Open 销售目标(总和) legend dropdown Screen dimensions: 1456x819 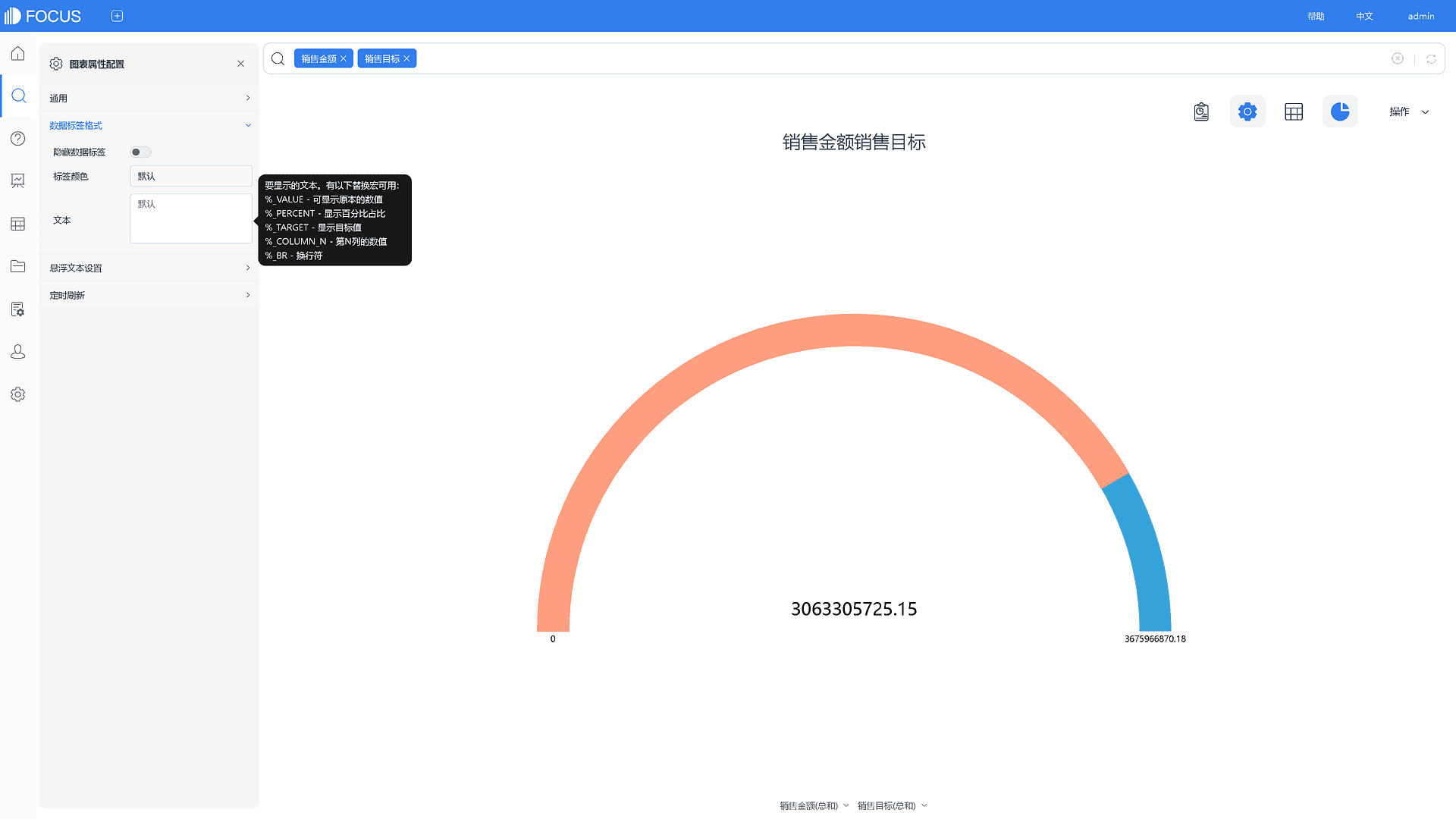click(x=893, y=805)
